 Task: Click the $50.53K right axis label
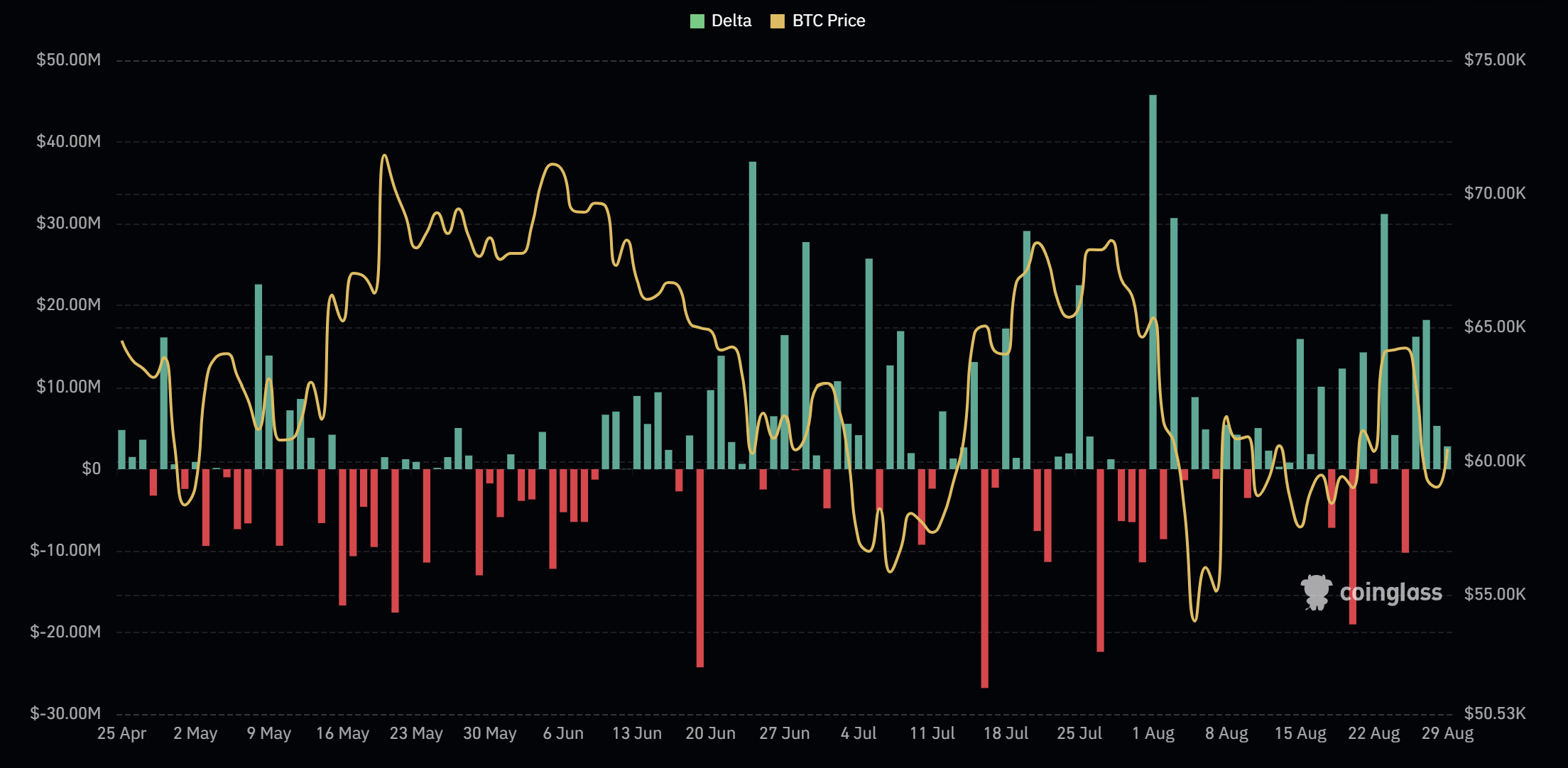click(1495, 713)
